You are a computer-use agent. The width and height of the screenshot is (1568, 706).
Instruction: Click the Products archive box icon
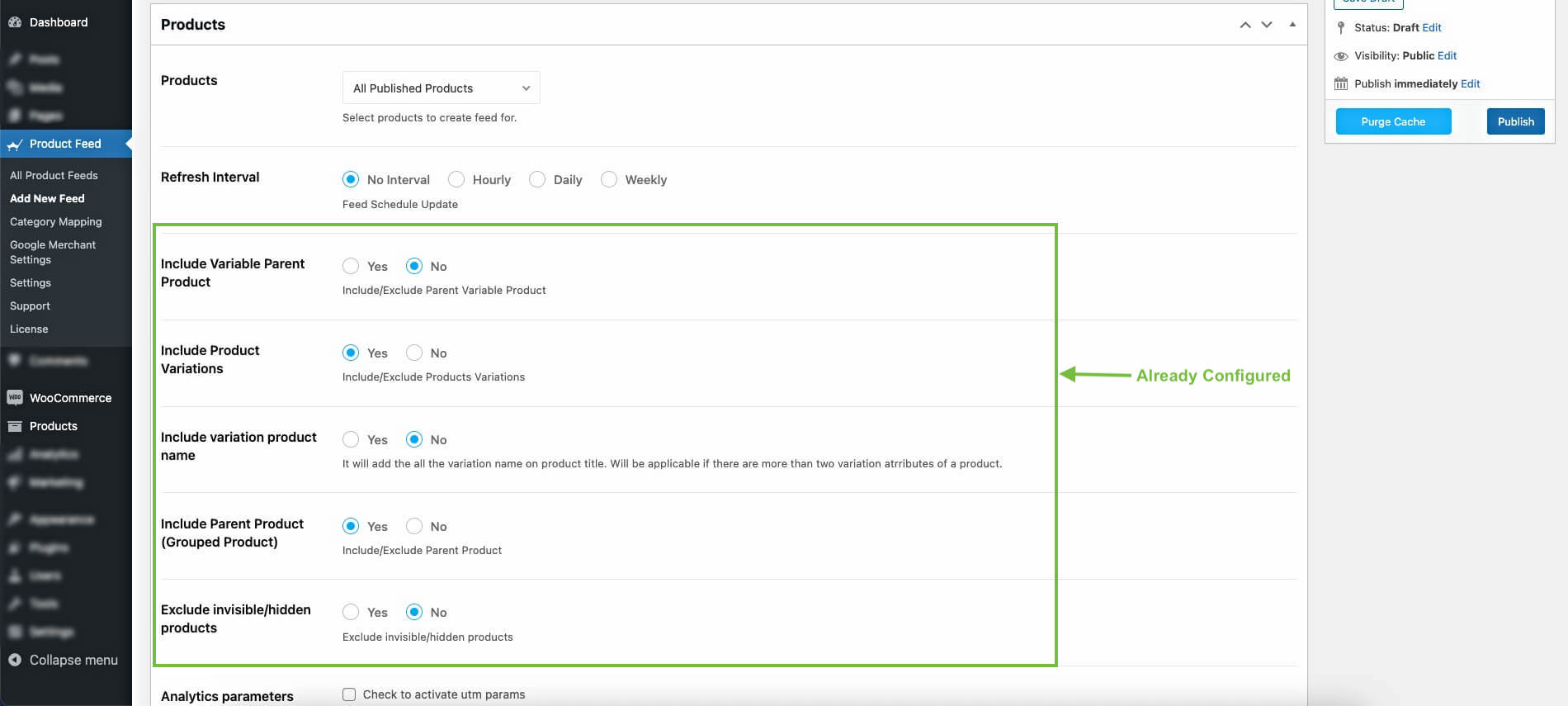(x=15, y=426)
